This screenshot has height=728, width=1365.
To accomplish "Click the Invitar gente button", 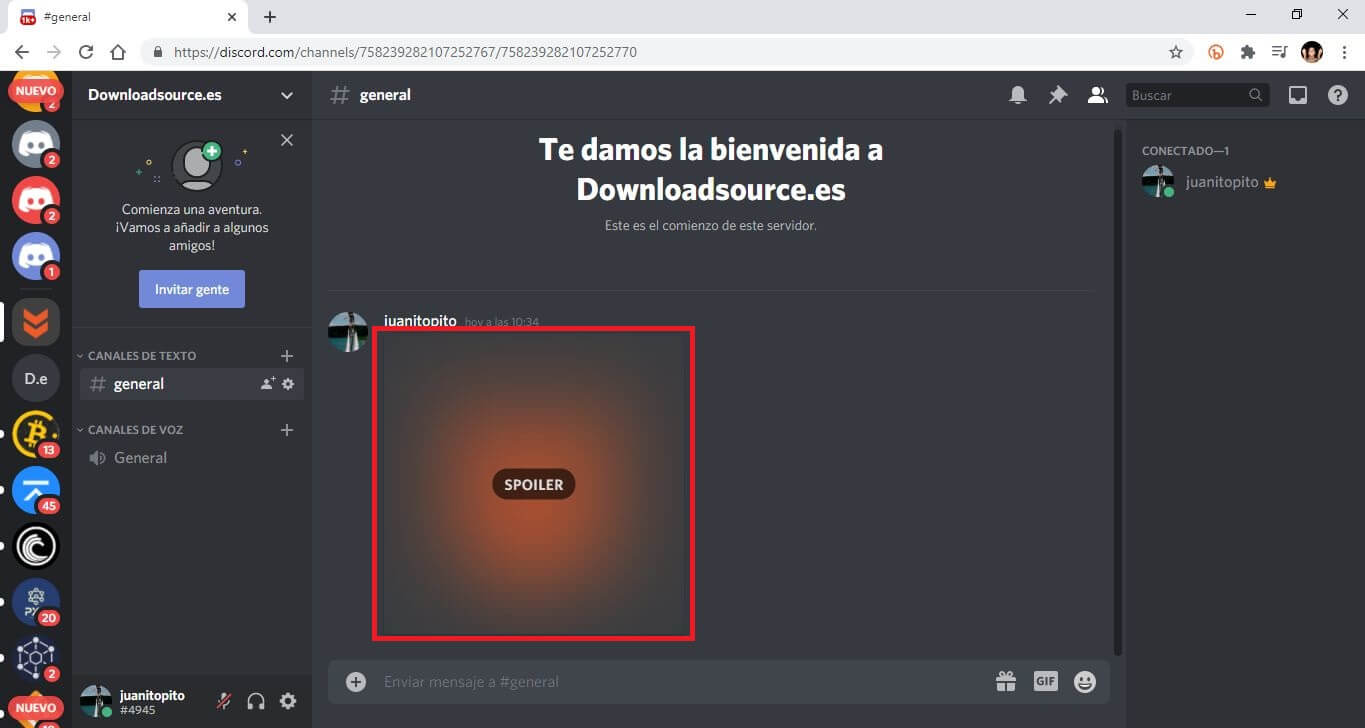I will pyautogui.click(x=192, y=289).
